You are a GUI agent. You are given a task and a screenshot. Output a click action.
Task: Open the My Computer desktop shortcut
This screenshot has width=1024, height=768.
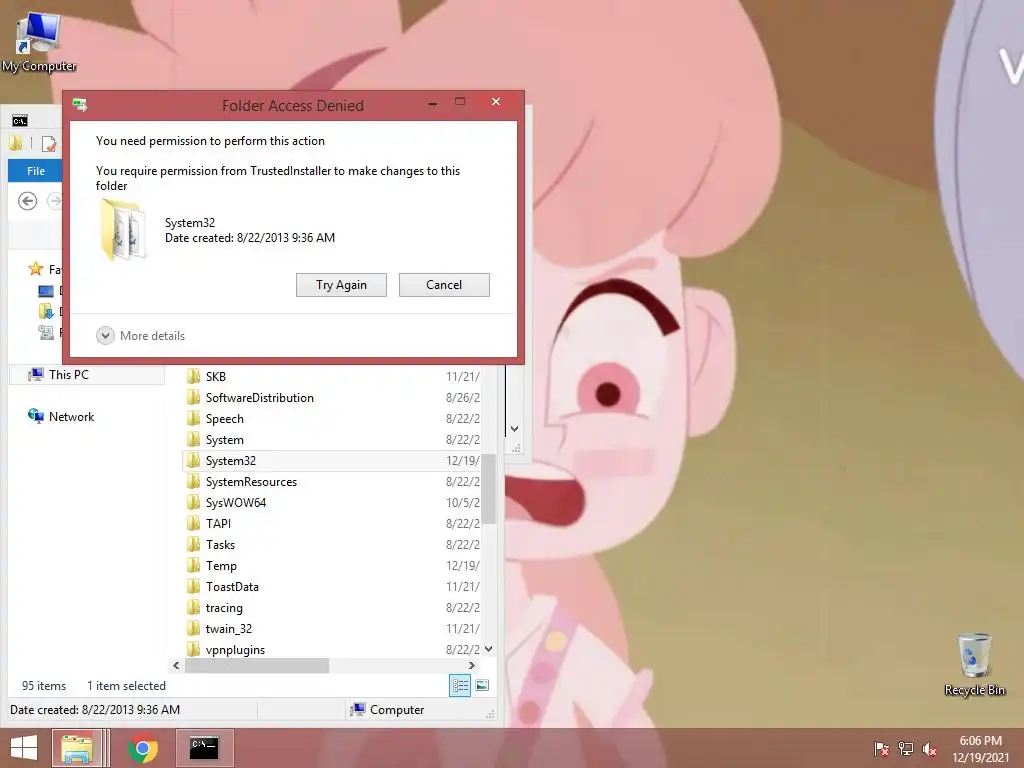click(x=39, y=42)
